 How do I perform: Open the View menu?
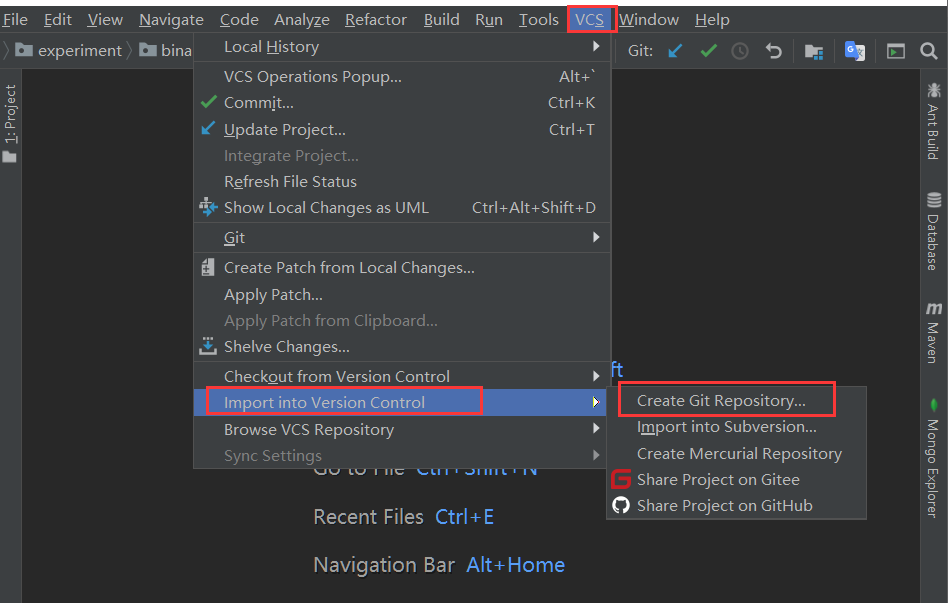pos(105,20)
